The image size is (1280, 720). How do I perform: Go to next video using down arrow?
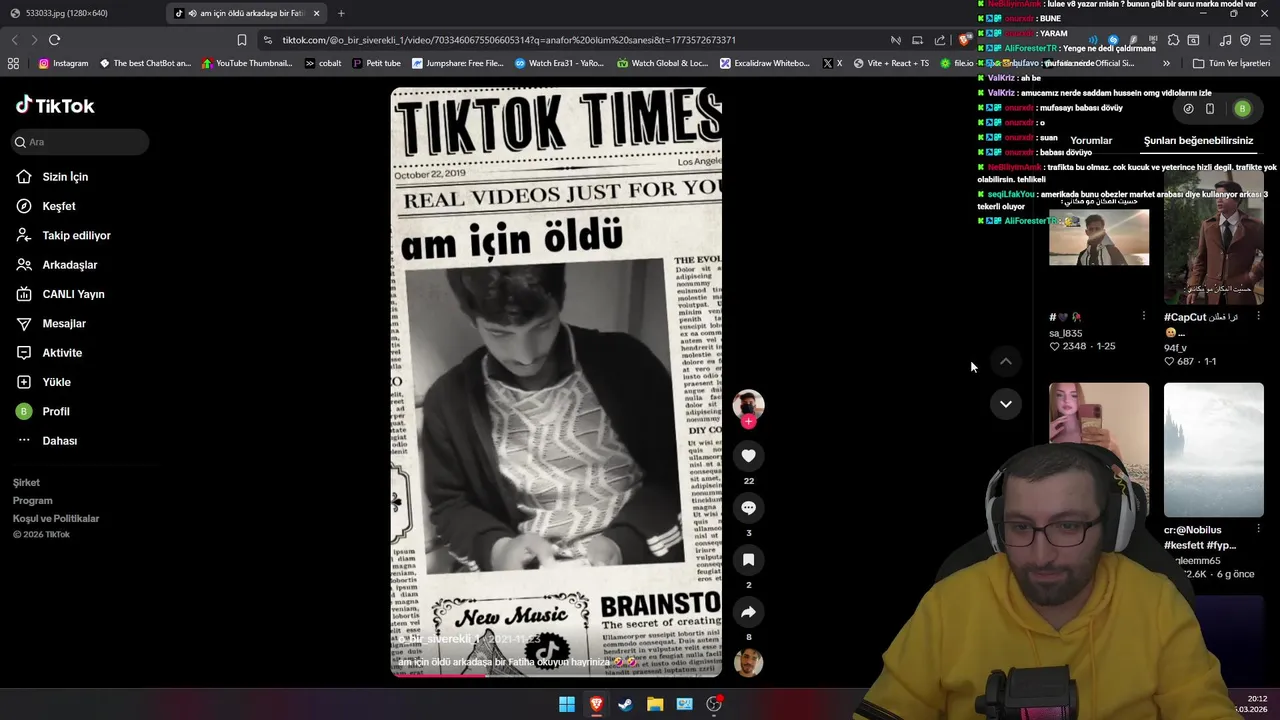[1006, 404]
